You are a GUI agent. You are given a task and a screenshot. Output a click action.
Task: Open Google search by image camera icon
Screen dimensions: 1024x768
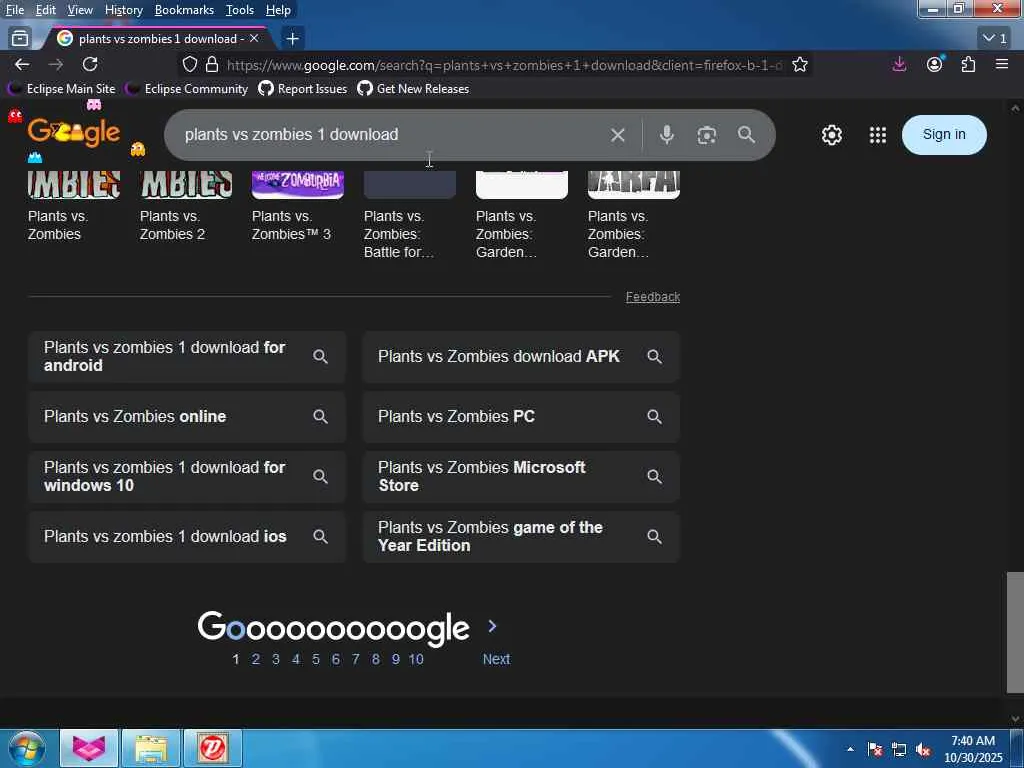coord(707,135)
